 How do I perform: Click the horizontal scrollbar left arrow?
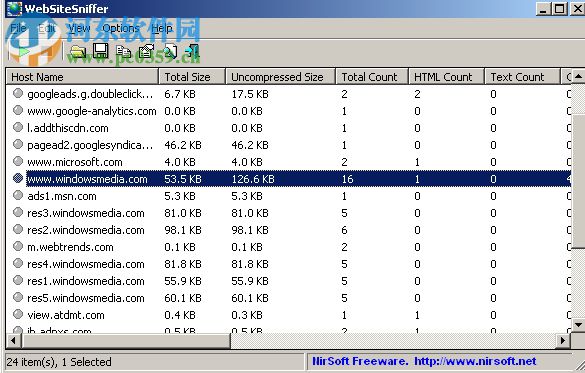(13, 340)
